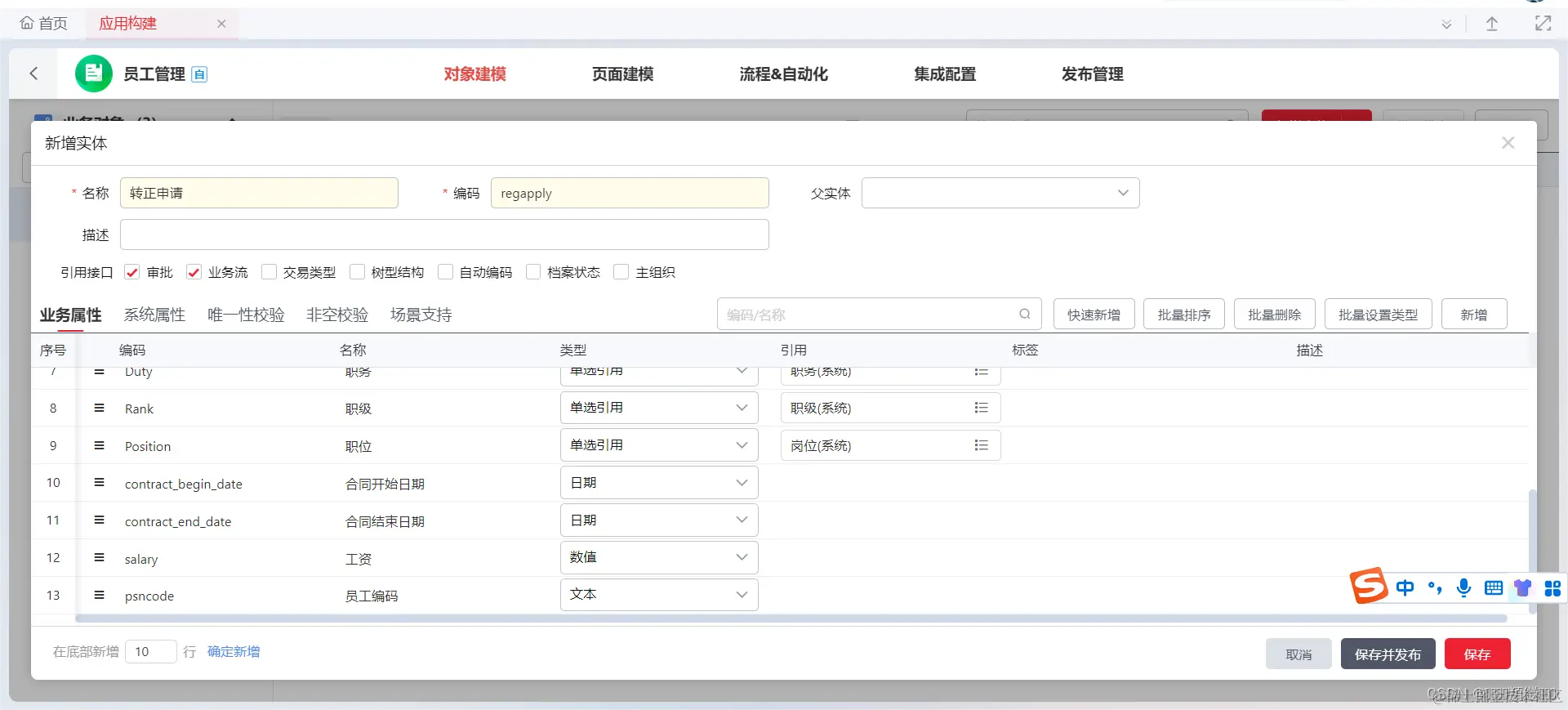Click the IME punctuation toggle icon
1568x710 pixels.
tap(1435, 587)
